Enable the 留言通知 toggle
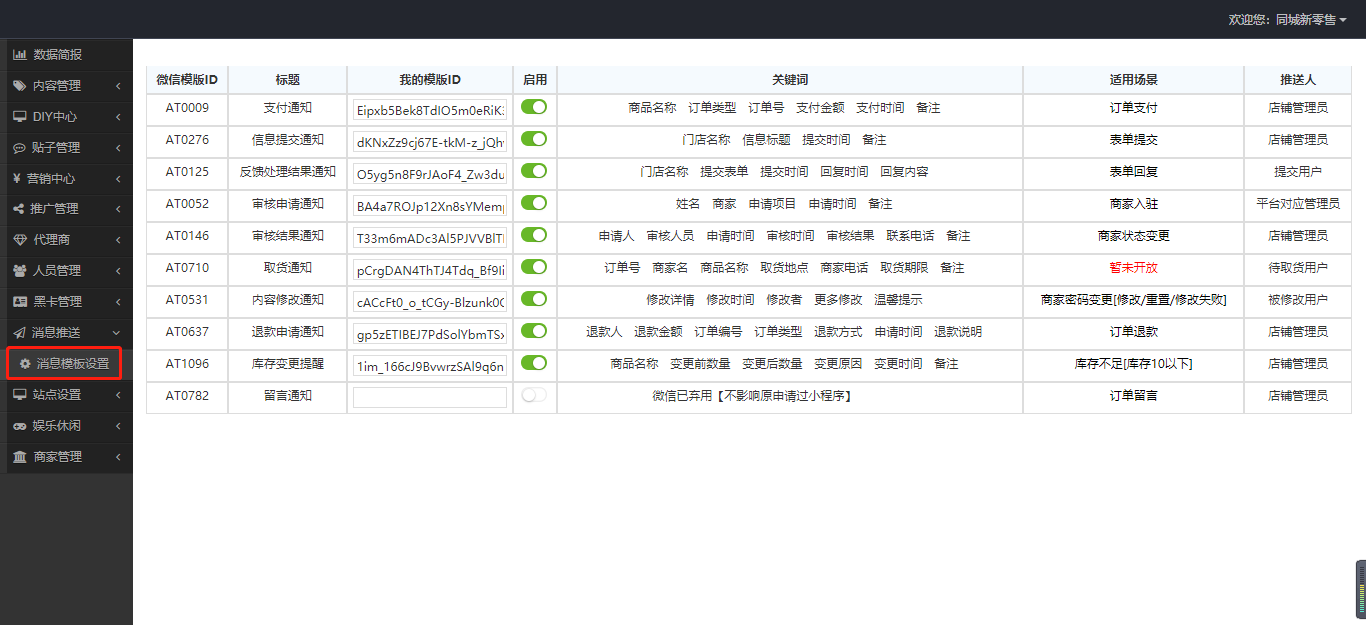Viewport: 1366px width, 625px height. pos(533,396)
